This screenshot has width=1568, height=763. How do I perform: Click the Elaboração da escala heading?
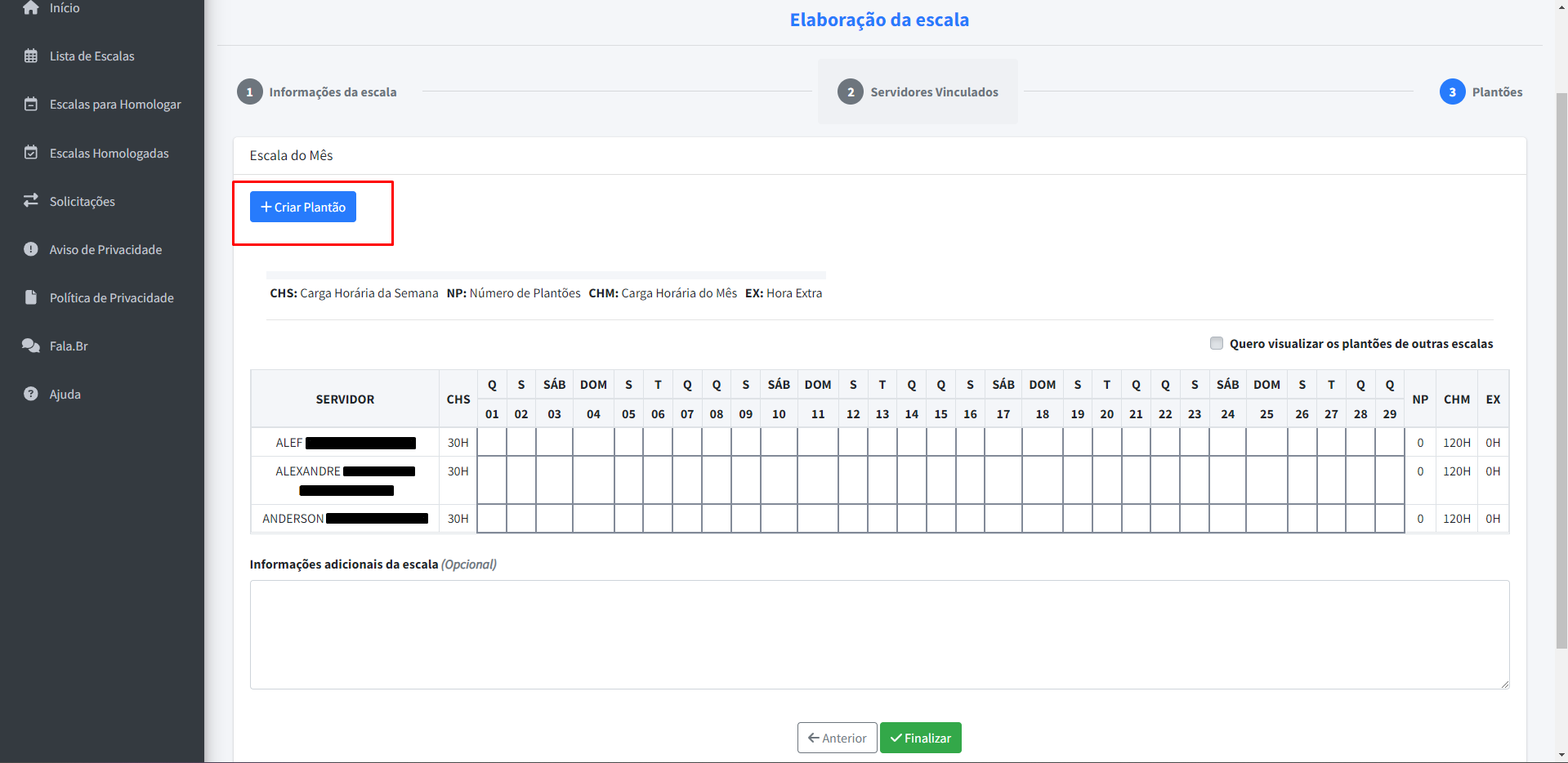click(879, 20)
